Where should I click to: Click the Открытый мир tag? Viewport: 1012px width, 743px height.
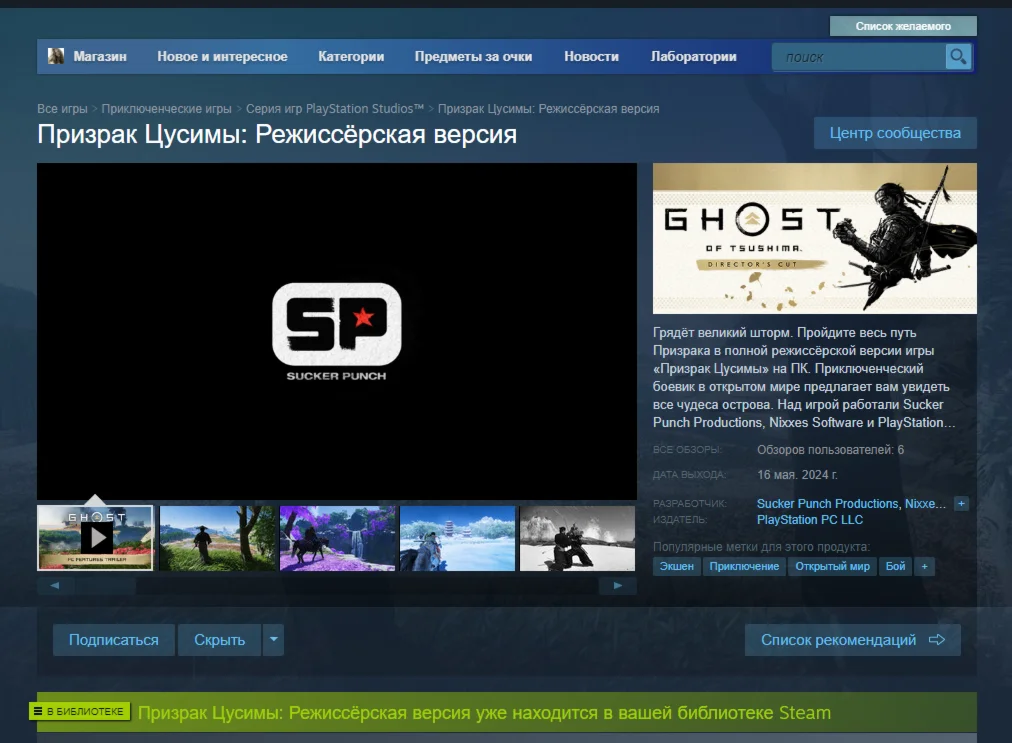(832, 566)
